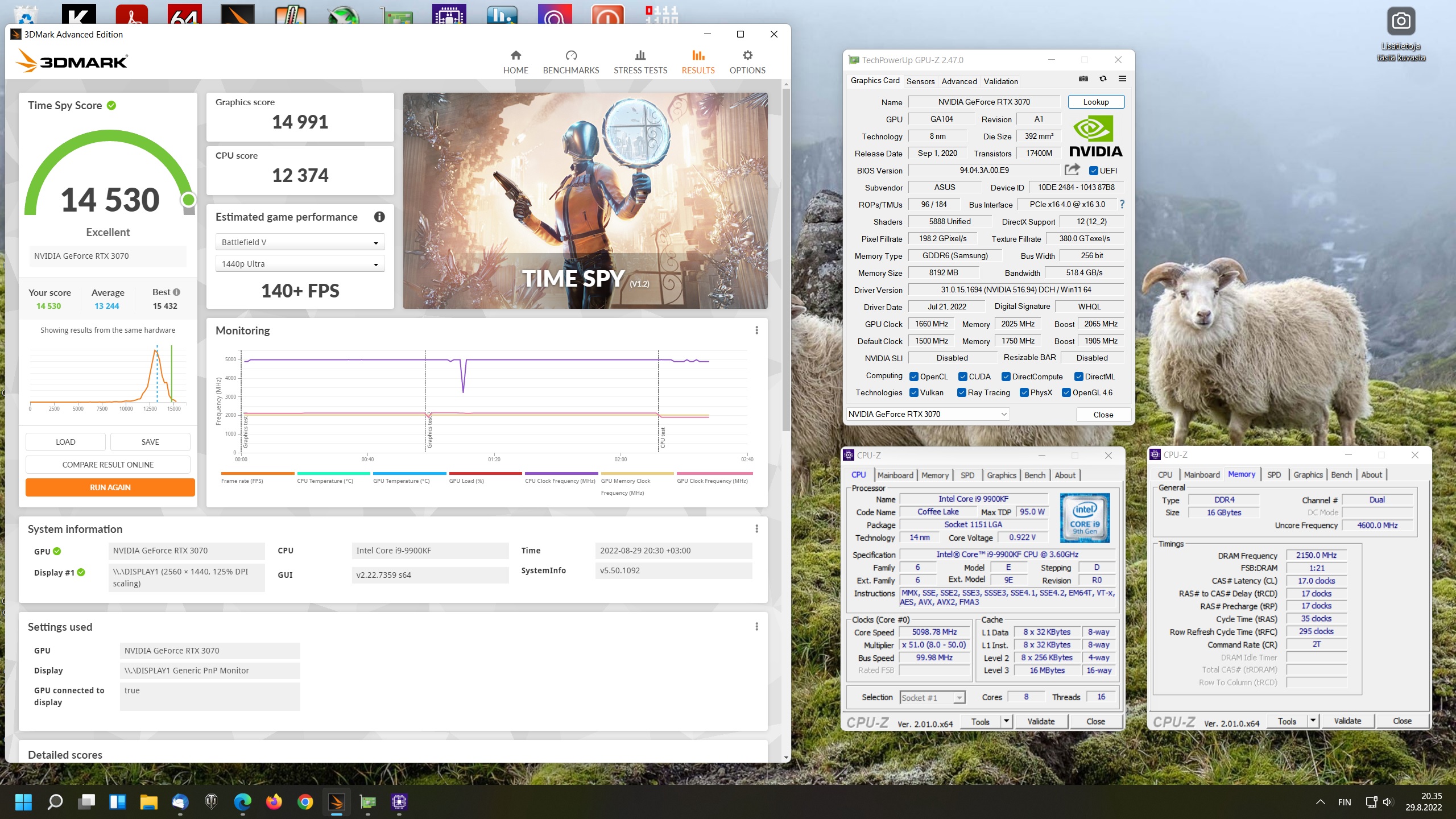Toggle the DirectCompute checkbox in GPU-Z
Image resolution: width=1456 pixels, height=819 pixels.
coord(1006,377)
